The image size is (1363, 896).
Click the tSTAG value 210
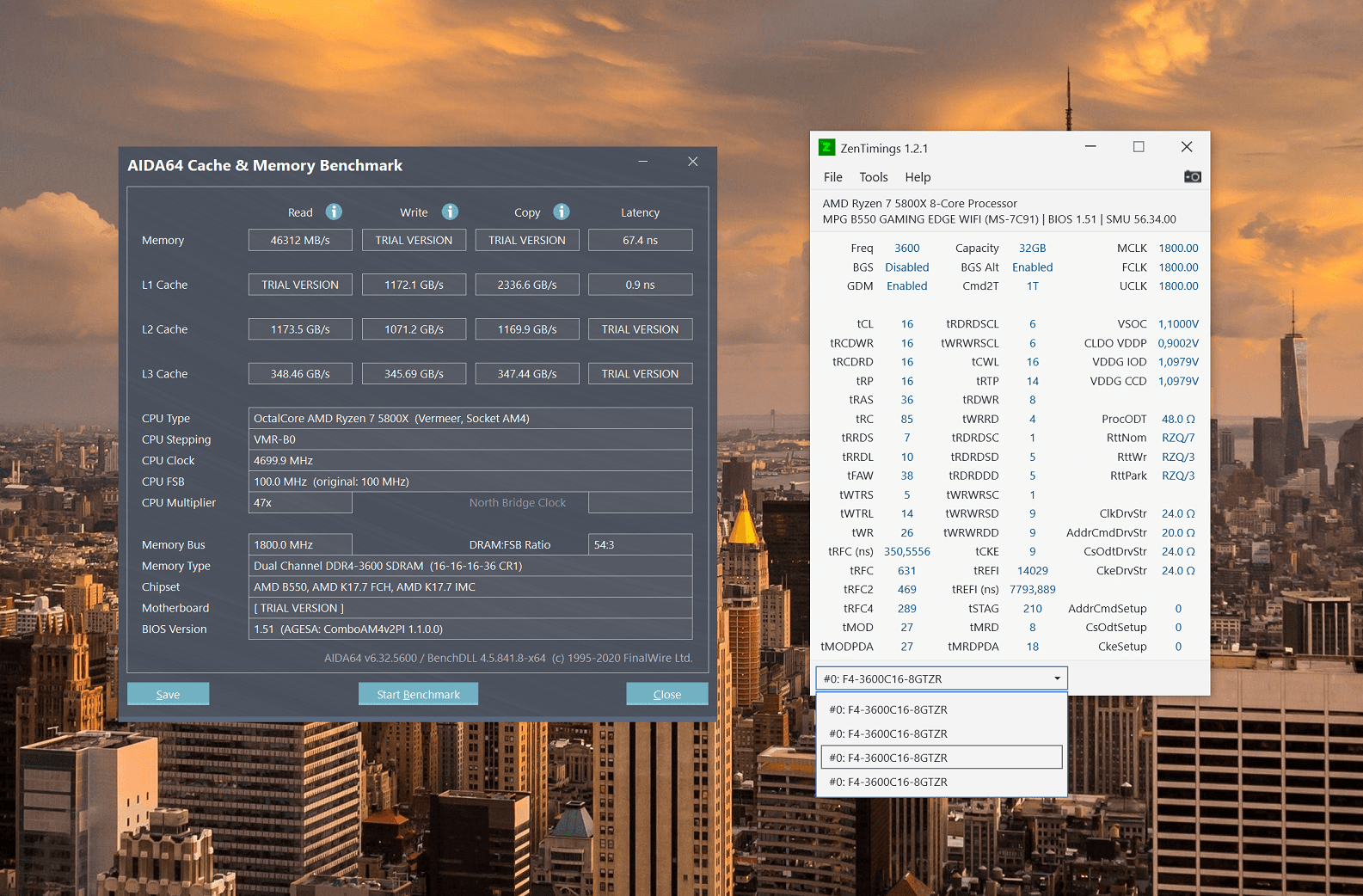point(1033,609)
